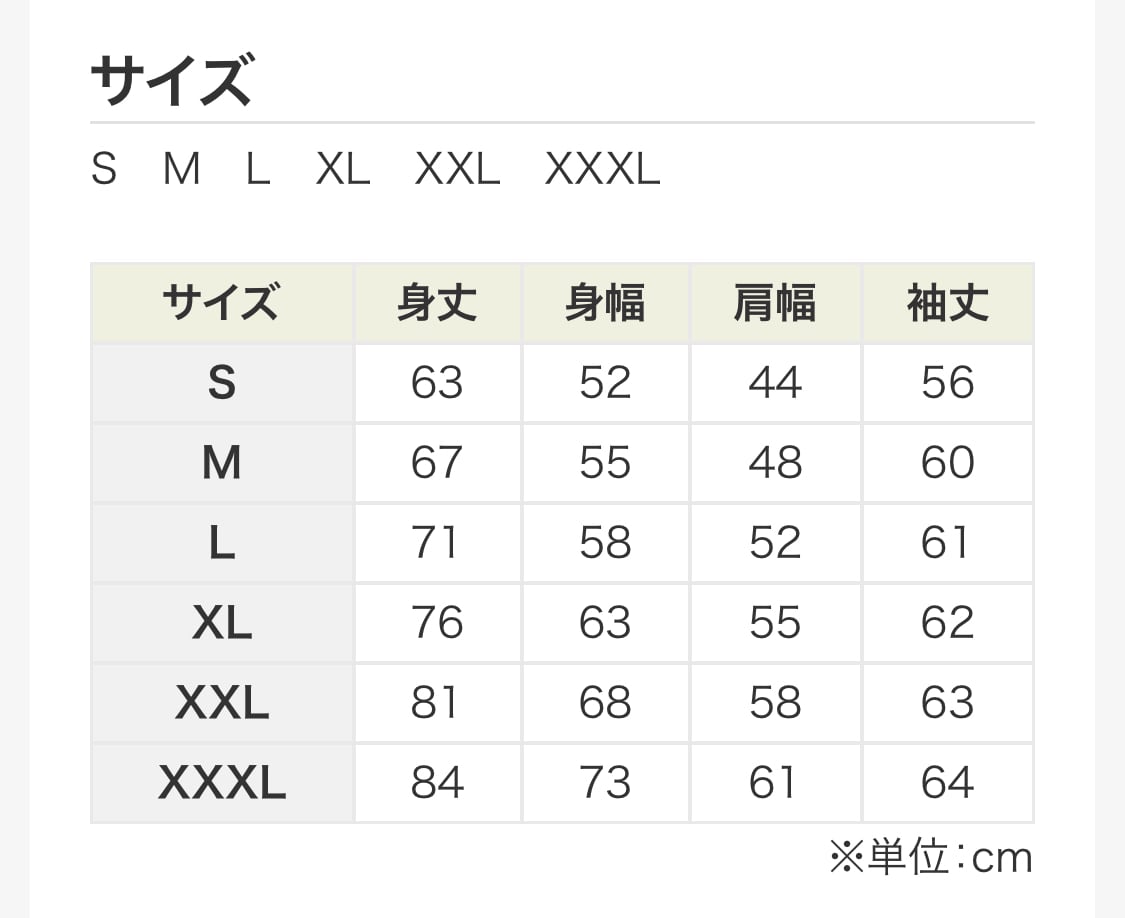Click the 袖丈 value 64 for size XXXL
This screenshot has height=918, width=1125.
(947, 783)
